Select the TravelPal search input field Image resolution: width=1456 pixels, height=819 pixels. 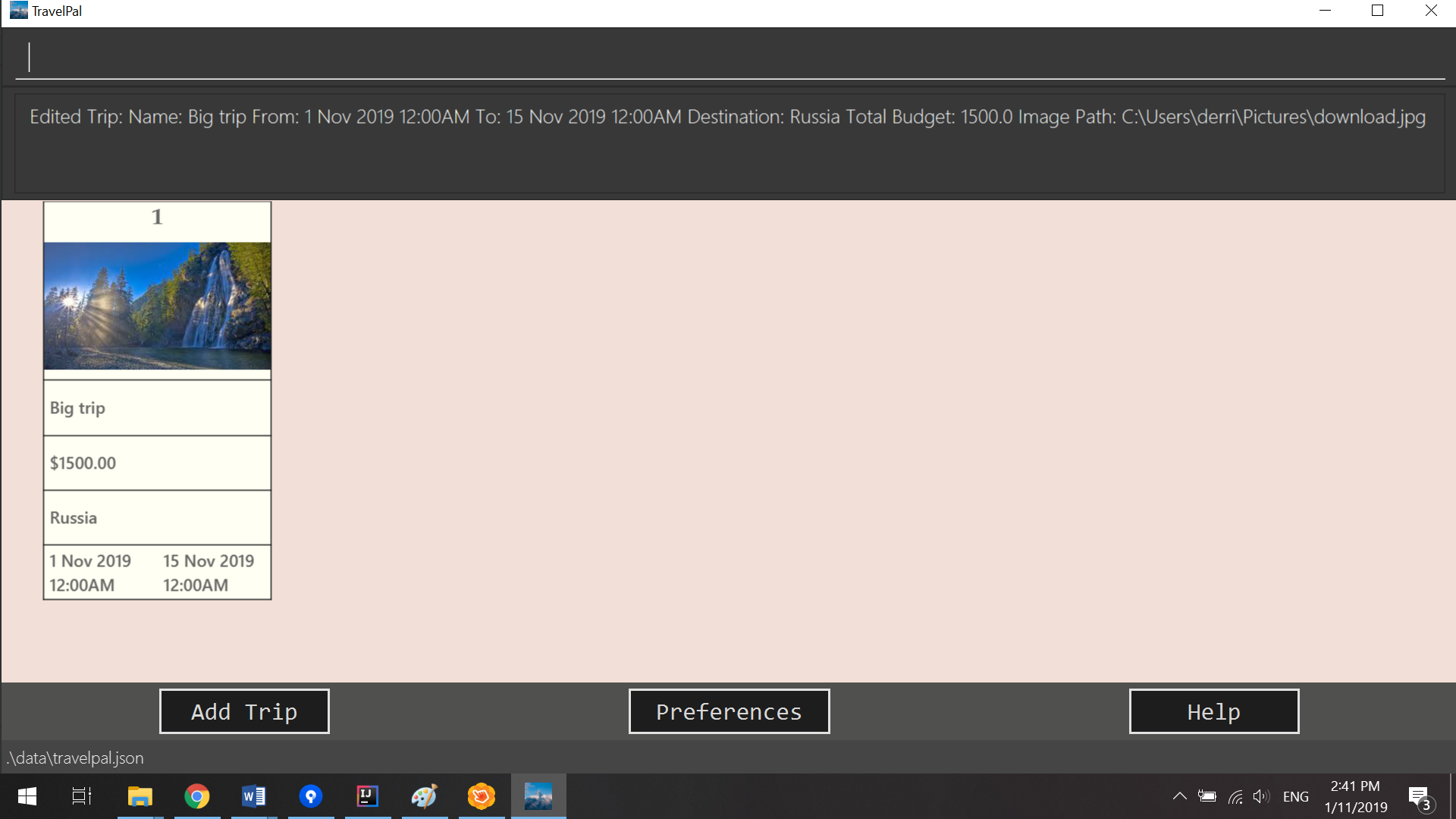click(728, 57)
